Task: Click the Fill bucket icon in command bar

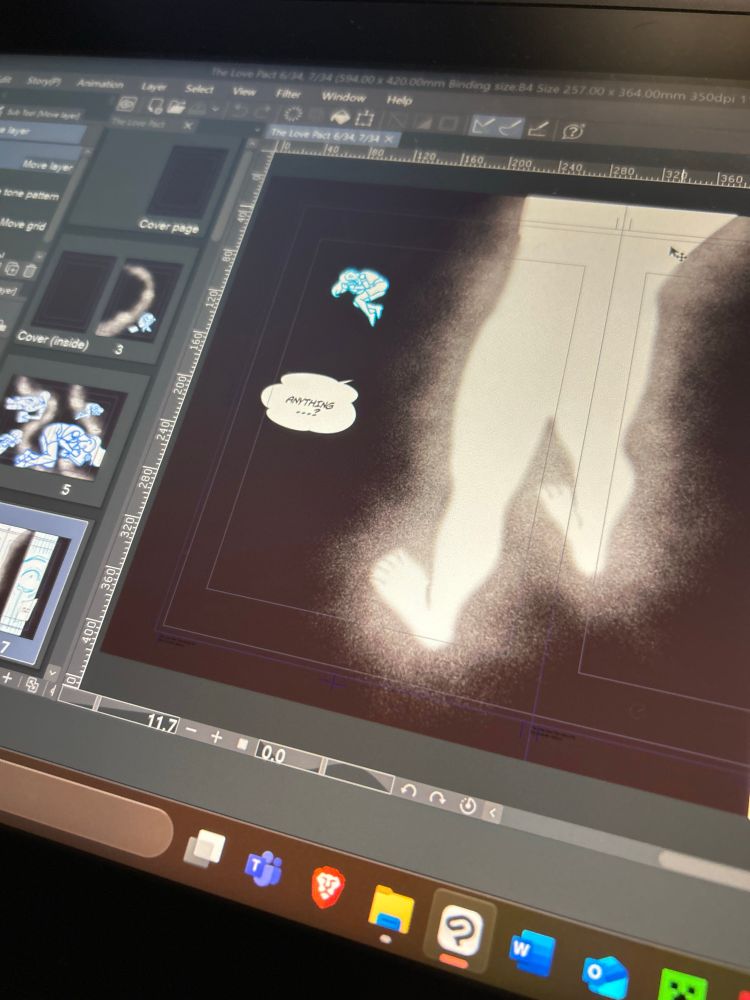Action: [x=340, y=116]
